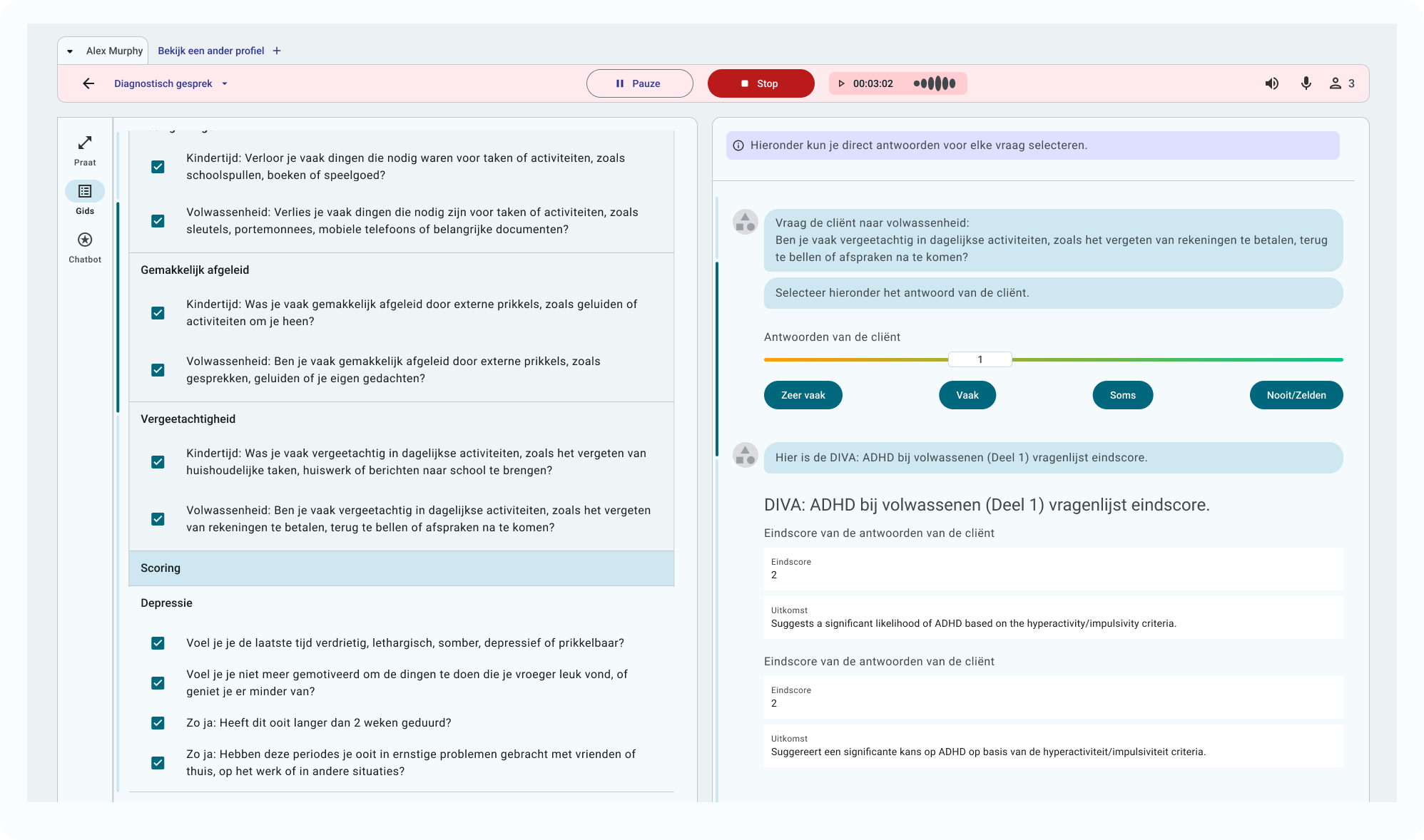
Task: Open the Alex Murphy profile dropdown
Action: click(x=69, y=51)
